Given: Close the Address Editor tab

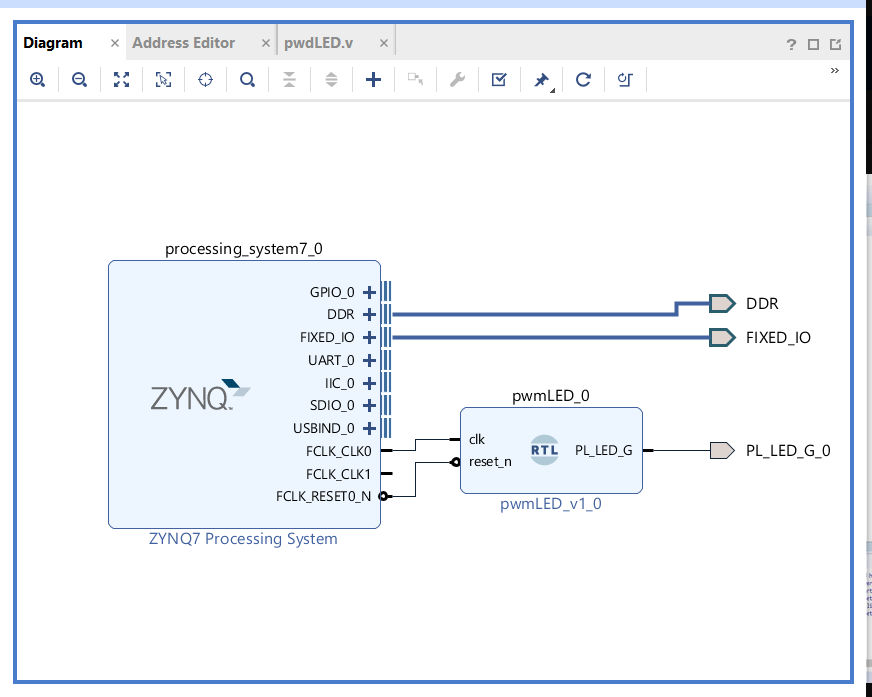Looking at the screenshot, I should coord(265,43).
